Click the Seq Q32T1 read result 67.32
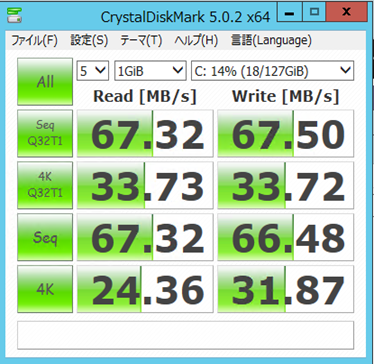This screenshot has height=364, width=374. pos(145,133)
